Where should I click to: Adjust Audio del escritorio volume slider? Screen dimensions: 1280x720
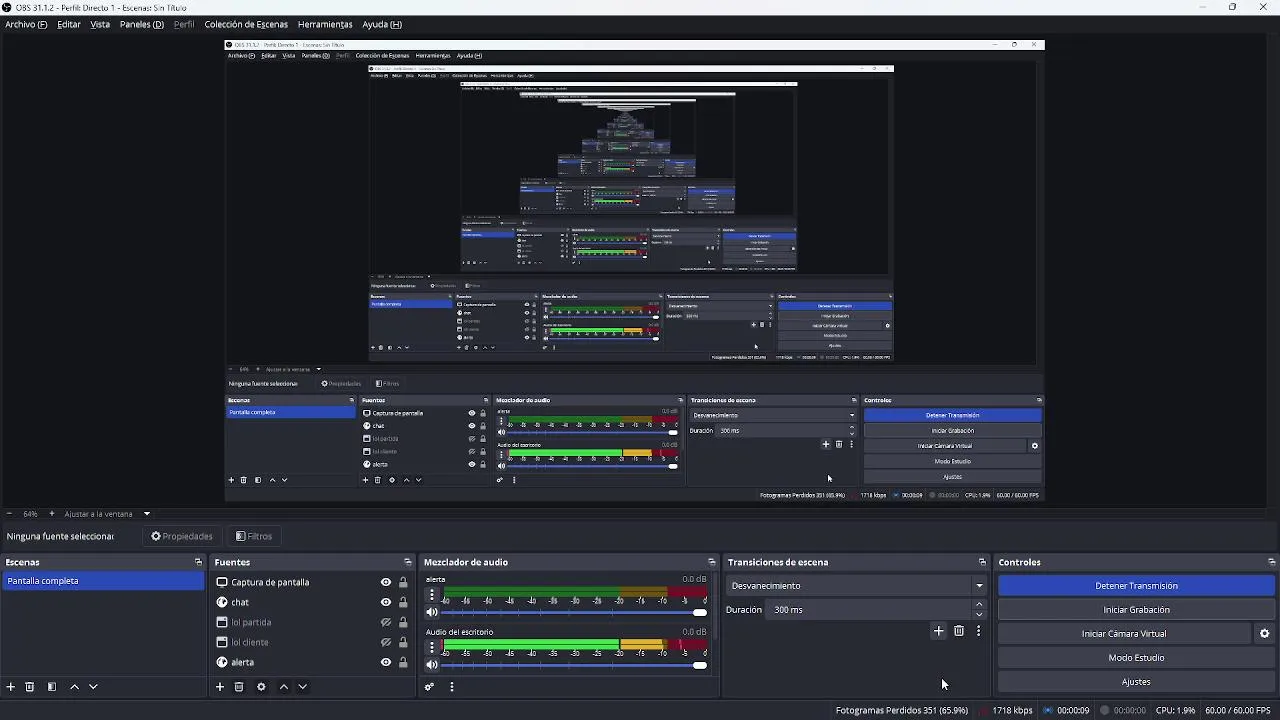pos(574,665)
